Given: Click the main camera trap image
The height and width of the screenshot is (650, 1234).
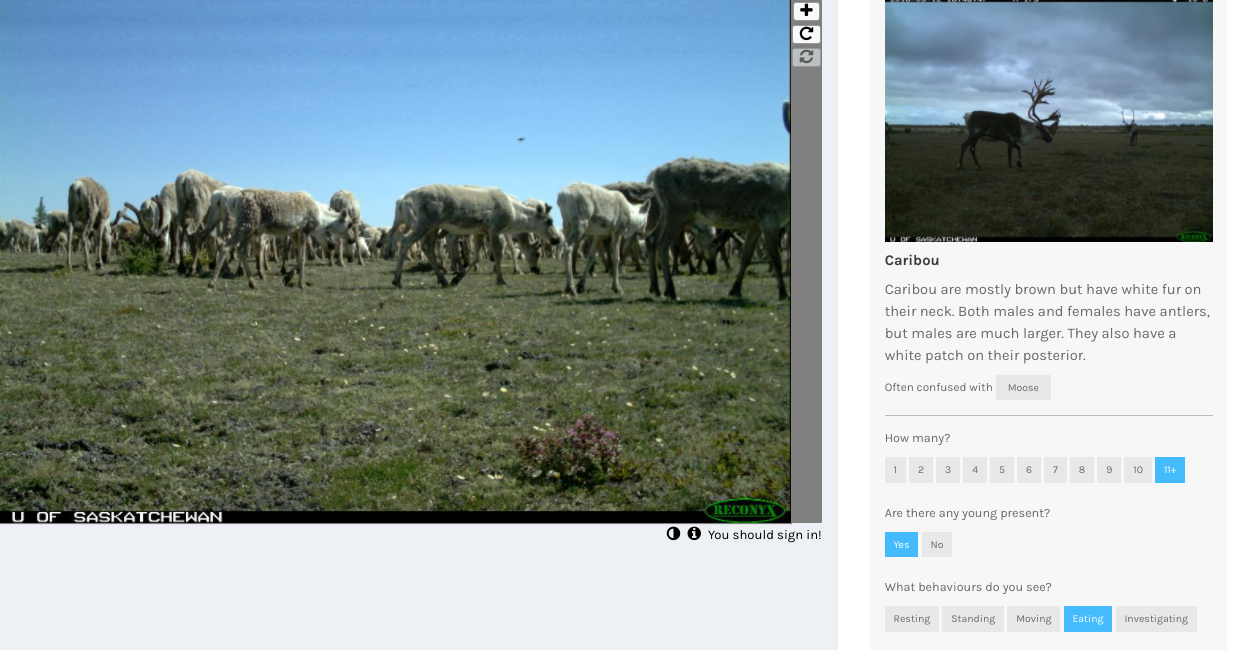Looking at the screenshot, I should (395, 261).
